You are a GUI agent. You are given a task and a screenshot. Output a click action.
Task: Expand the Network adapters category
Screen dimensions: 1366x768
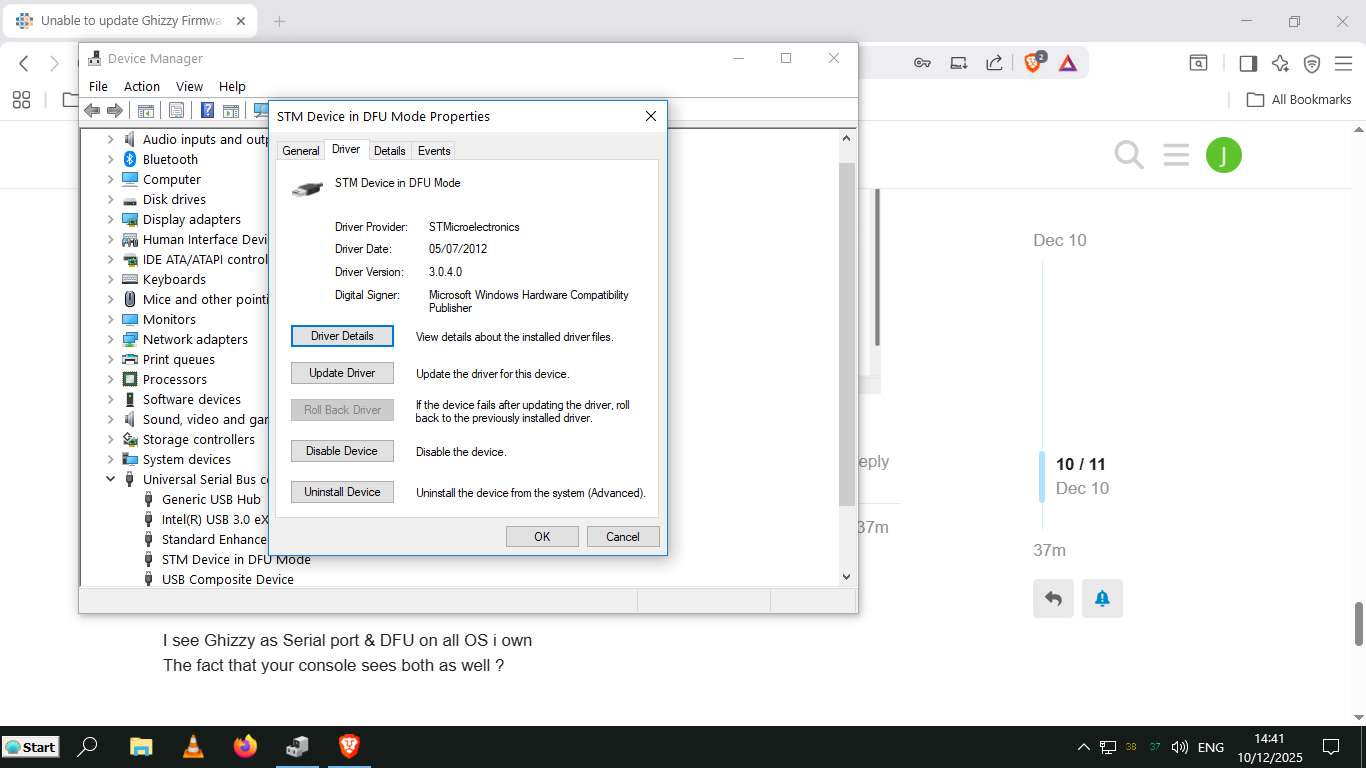[x=111, y=339]
